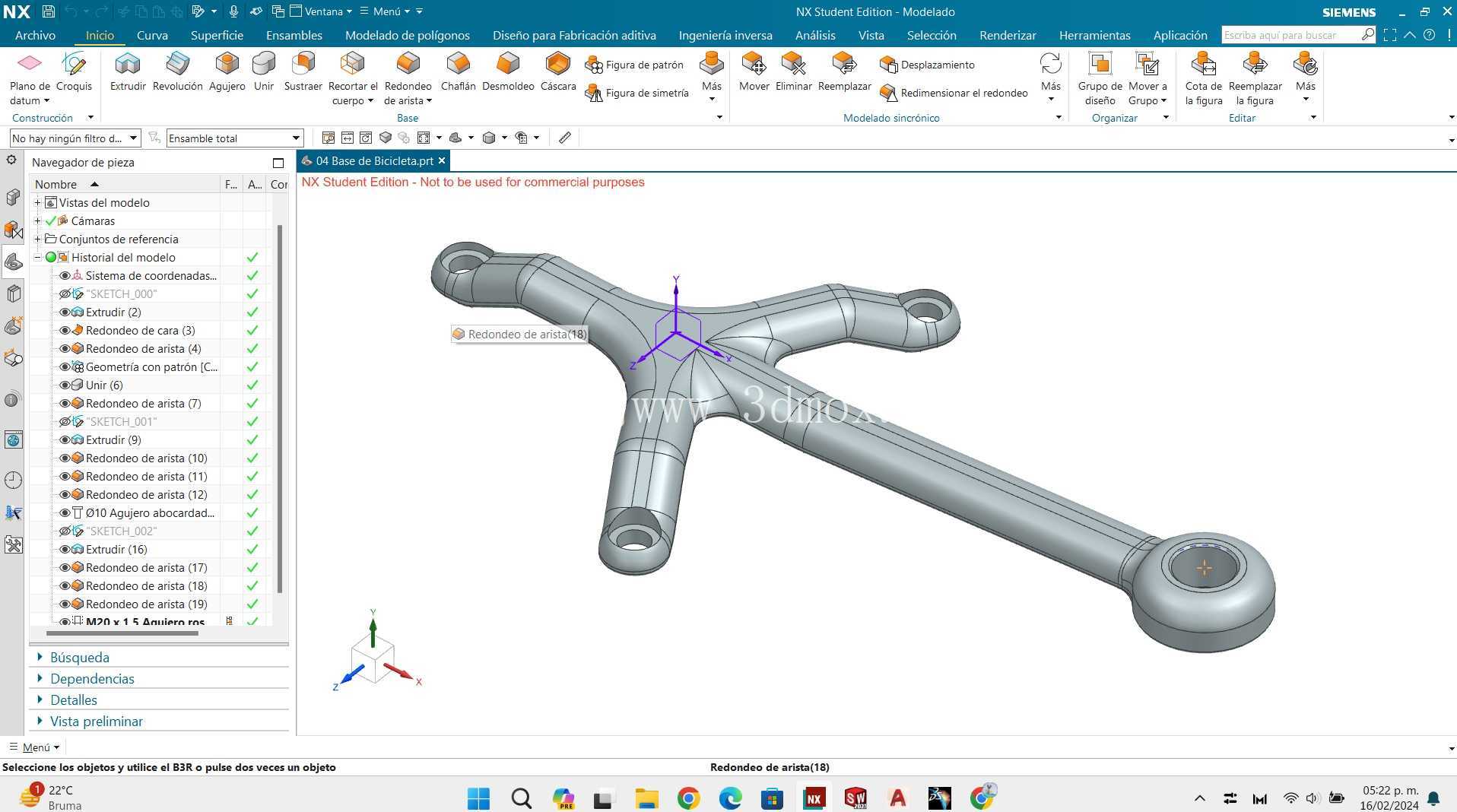1457x812 pixels.
Task: Click the measure ruler icon in selection bar
Action: coord(564,138)
